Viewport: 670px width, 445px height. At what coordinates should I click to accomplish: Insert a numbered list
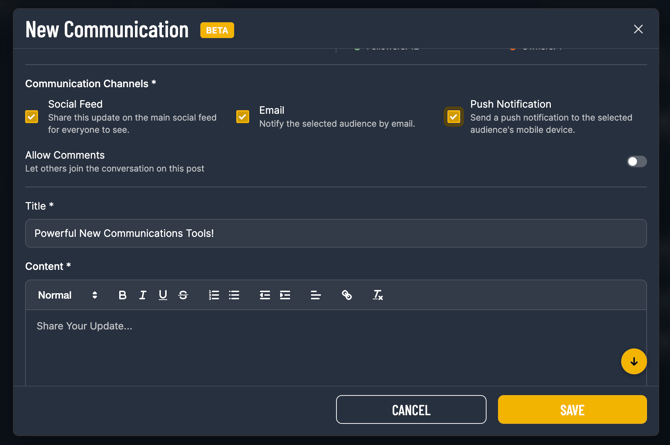pos(214,295)
